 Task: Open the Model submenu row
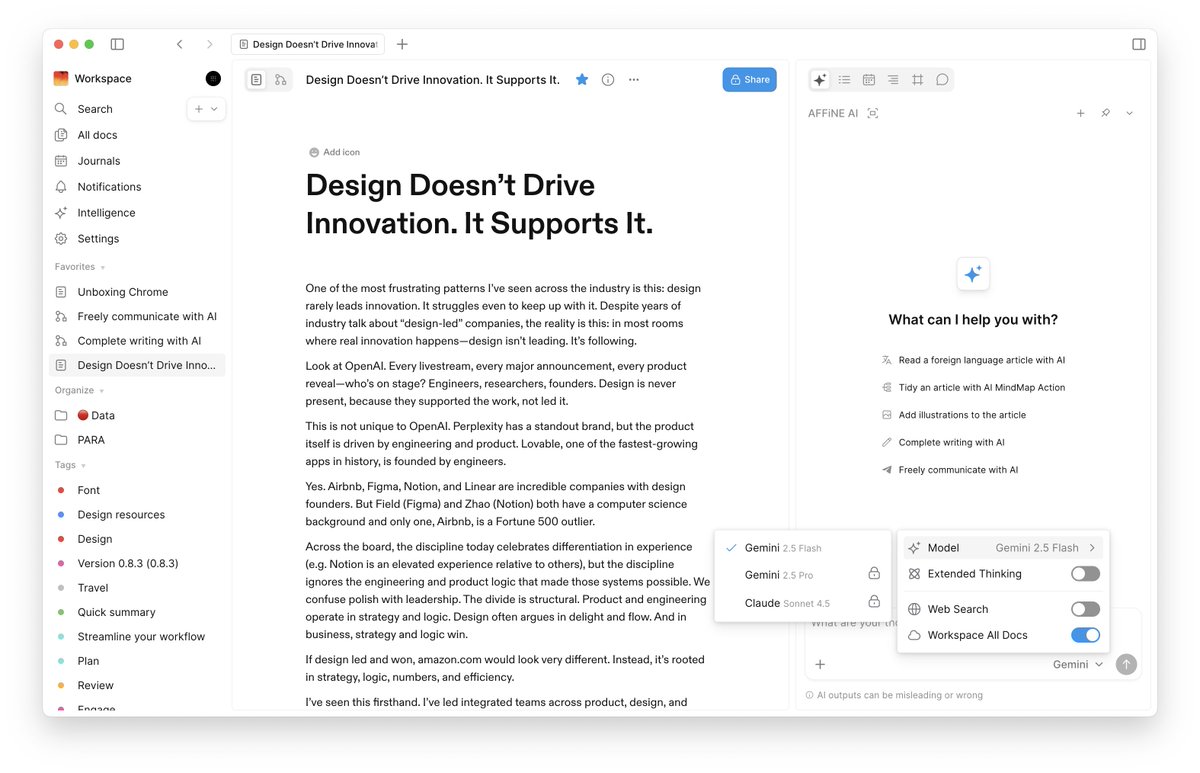coord(1003,548)
